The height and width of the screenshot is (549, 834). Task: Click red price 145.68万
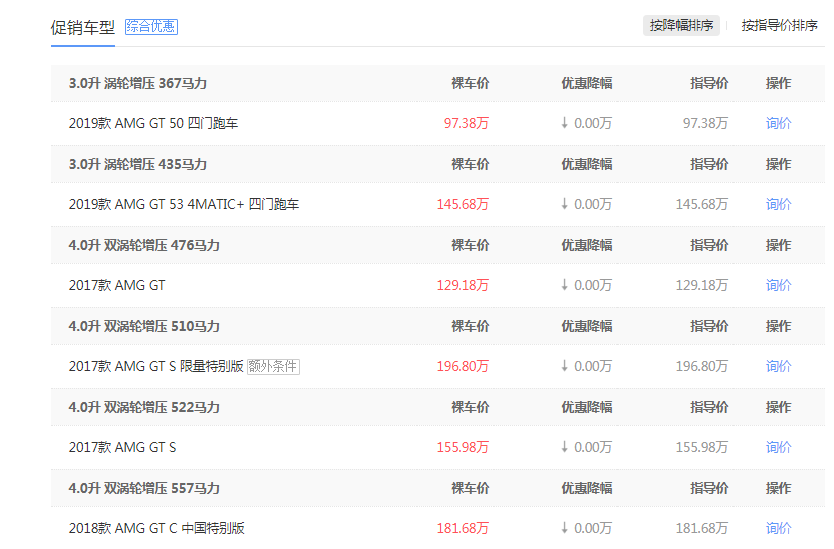click(x=463, y=204)
